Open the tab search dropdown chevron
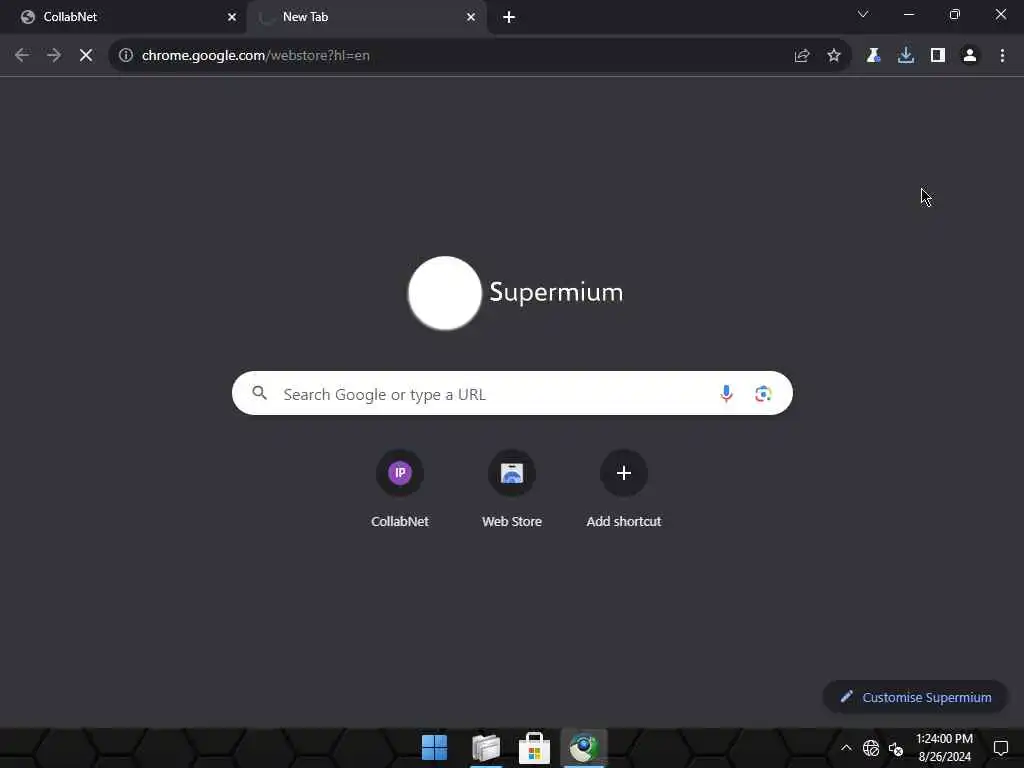The image size is (1024, 768). pos(863,14)
